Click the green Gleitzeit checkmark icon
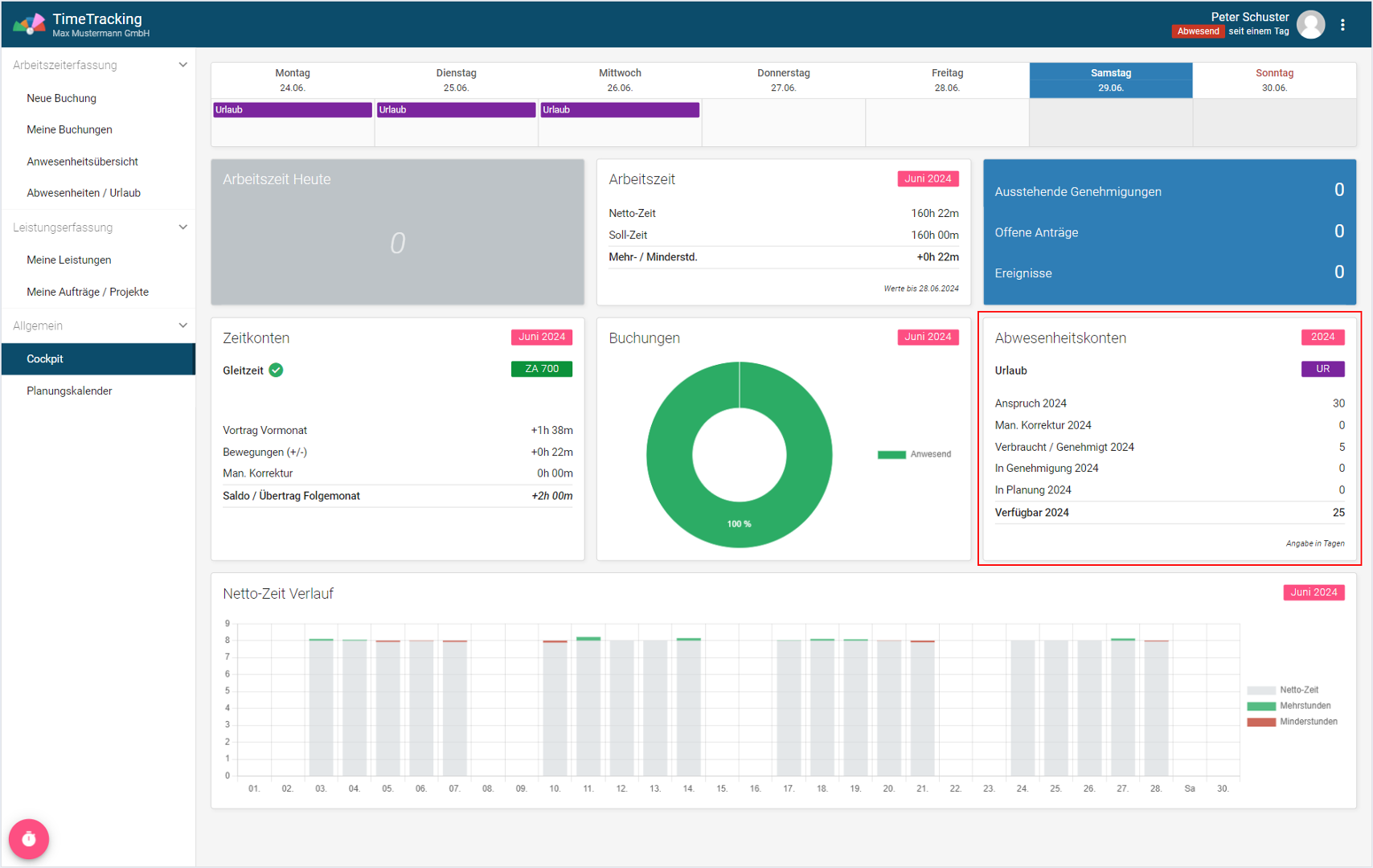This screenshot has height=868, width=1373. 276,371
